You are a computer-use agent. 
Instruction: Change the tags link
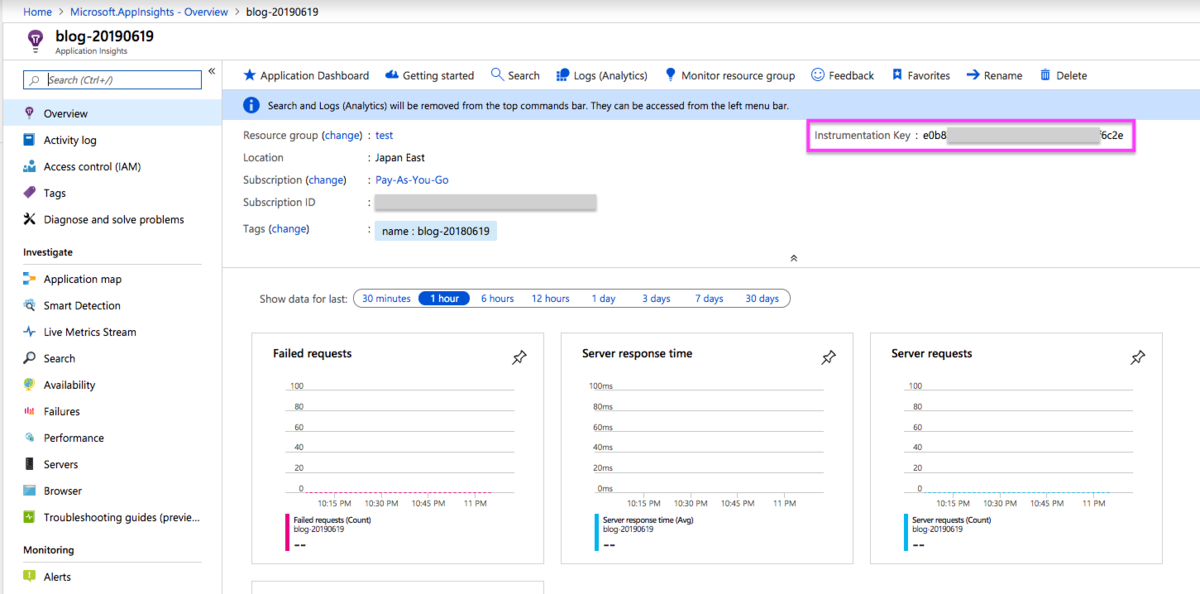point(289,229)
